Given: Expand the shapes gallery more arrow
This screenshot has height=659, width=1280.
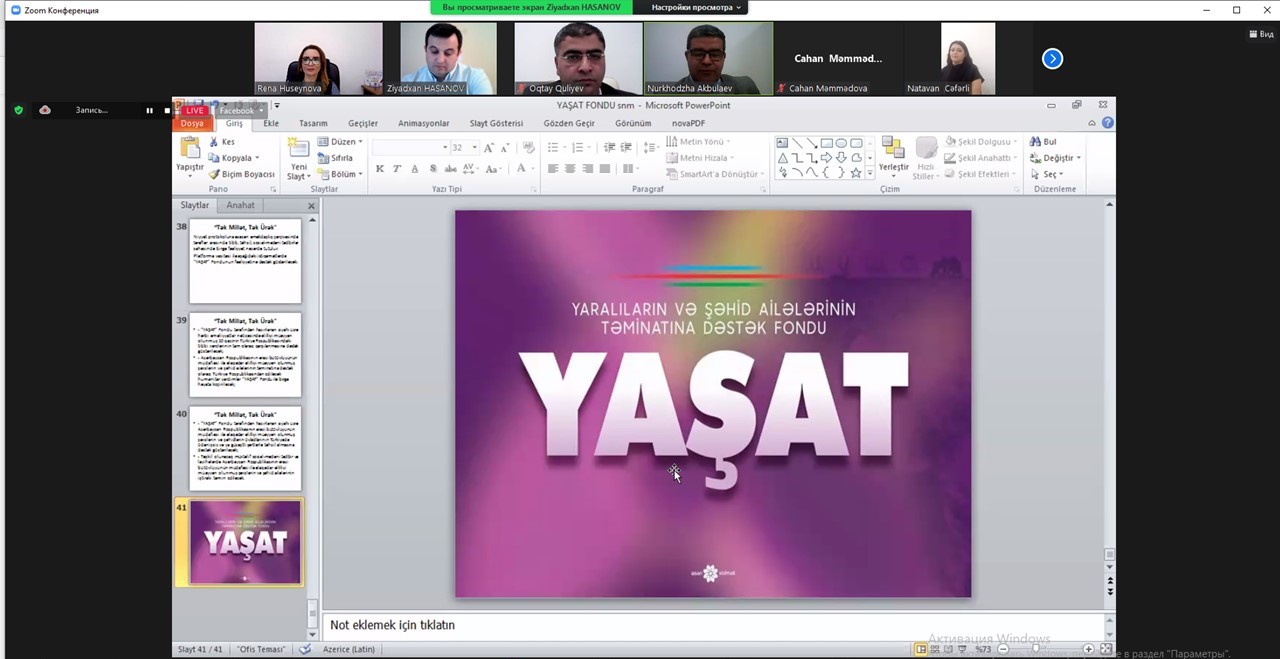Looking at the screenshot, I should 869,173.
